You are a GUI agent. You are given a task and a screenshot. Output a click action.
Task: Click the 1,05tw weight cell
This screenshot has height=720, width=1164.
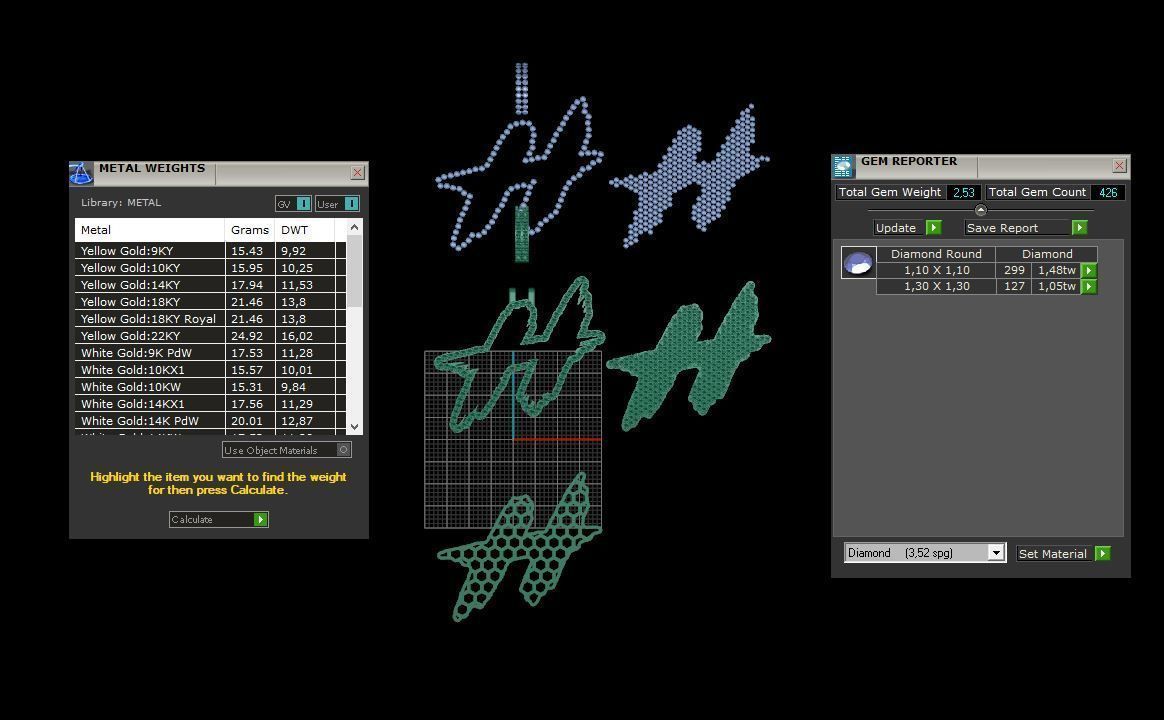pyautogui.click(x=1056, y=287)
